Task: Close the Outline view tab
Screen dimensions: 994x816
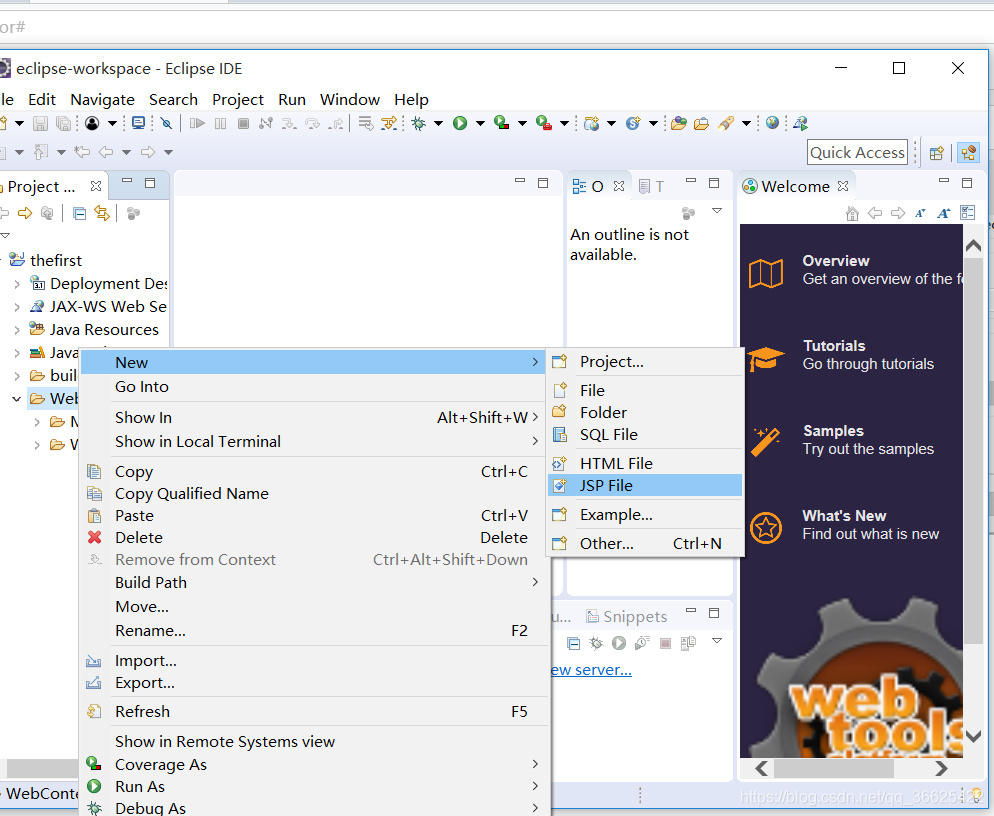Action: pos(619,186)
